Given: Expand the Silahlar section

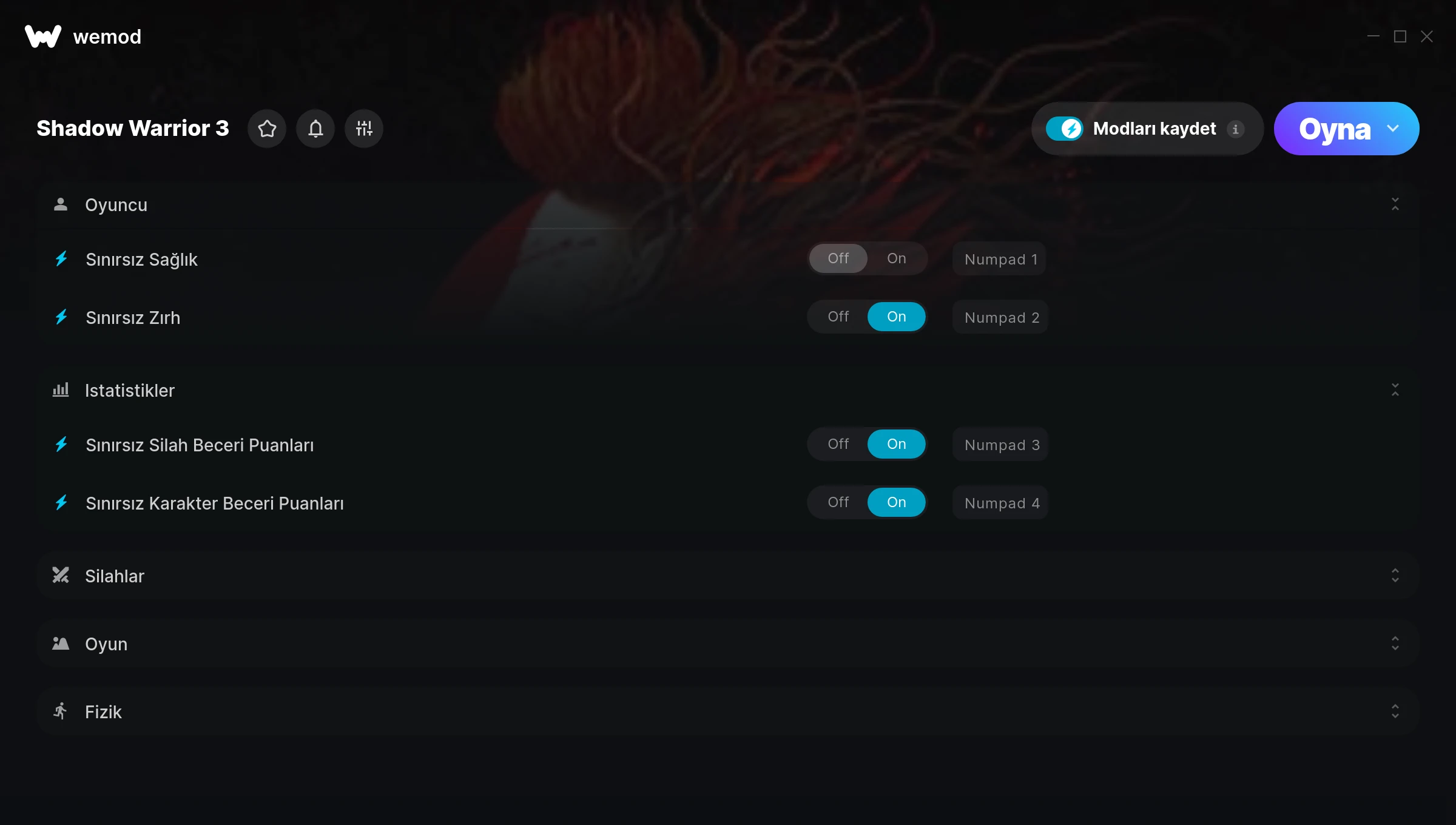Looking at the screenshot, I should (1395, 575).
